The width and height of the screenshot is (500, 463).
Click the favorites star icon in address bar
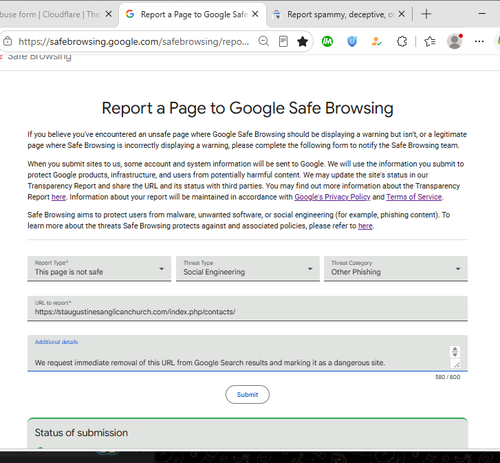pos(302,41)
